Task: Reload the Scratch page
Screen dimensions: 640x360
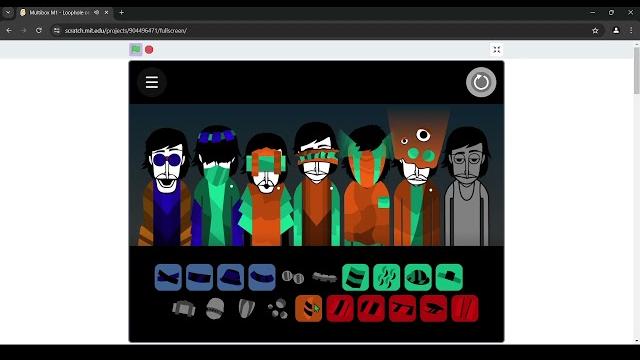Action: (x=39, y=31)
